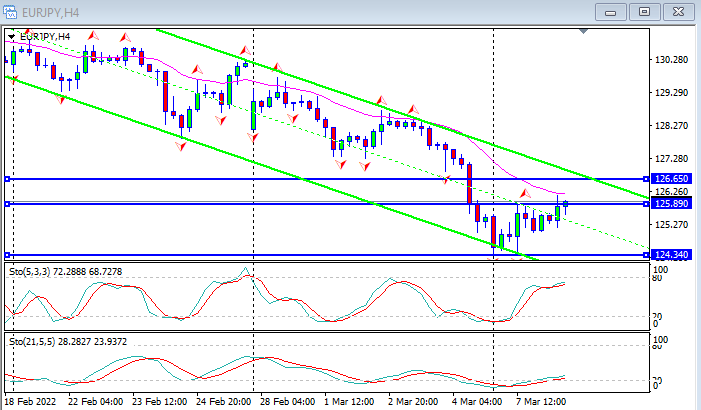Click left handle of 126.650 horizontal line
The height and width of the screenshot is (410, 701).
8,179
